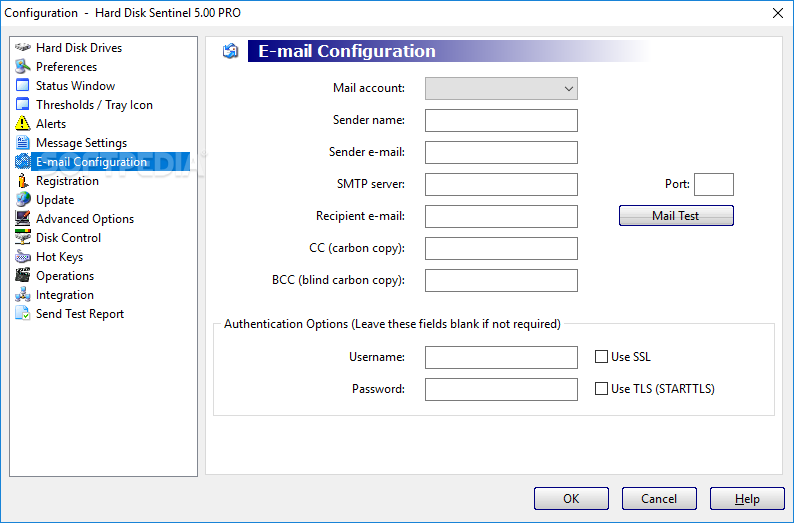Click the Disk Control sidebar icon
The width and height of the screenshot is (794, 523).
click(x=23, y=237)
